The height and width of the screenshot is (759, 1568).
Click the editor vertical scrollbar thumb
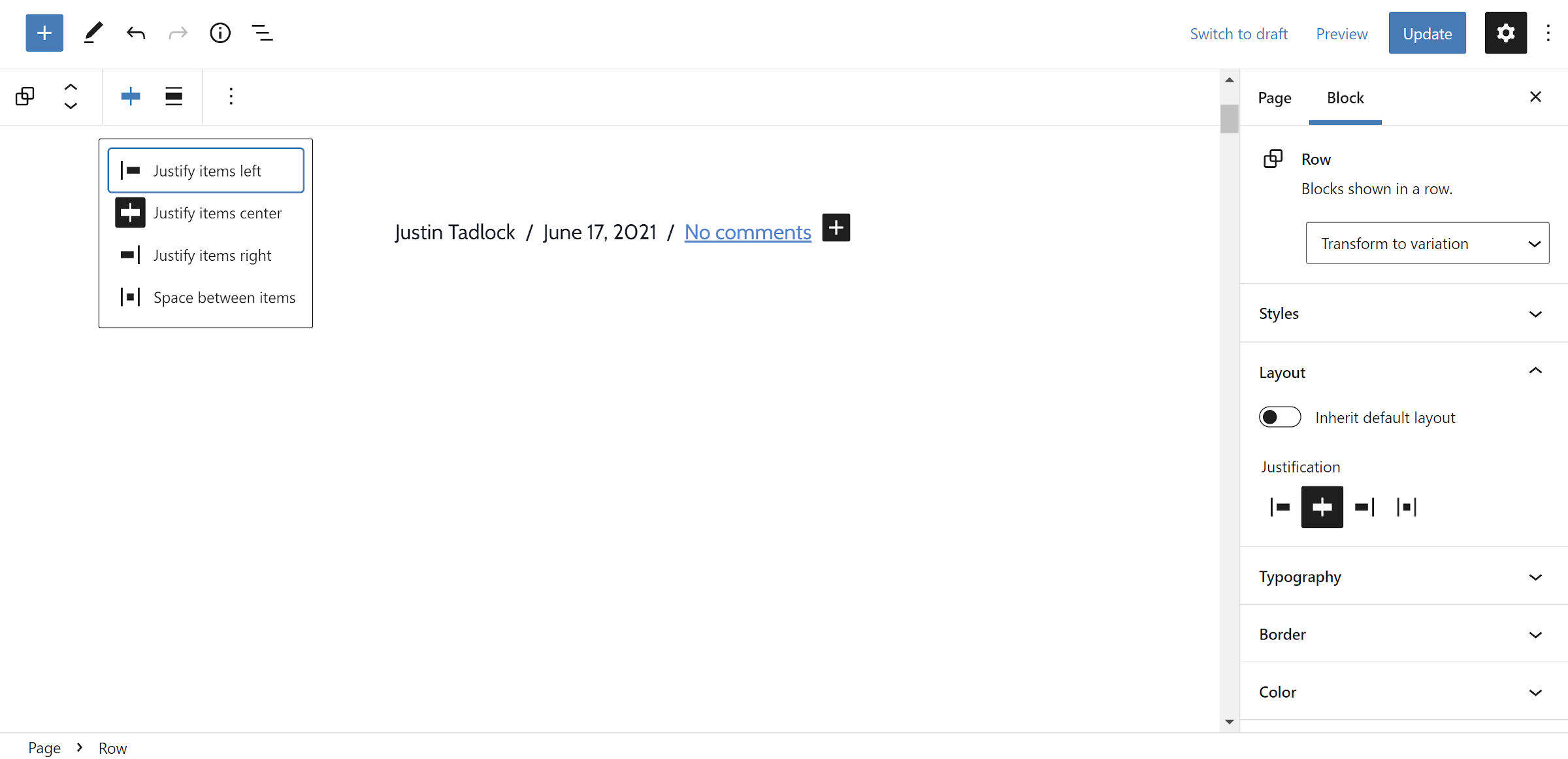click(1229, 119)
